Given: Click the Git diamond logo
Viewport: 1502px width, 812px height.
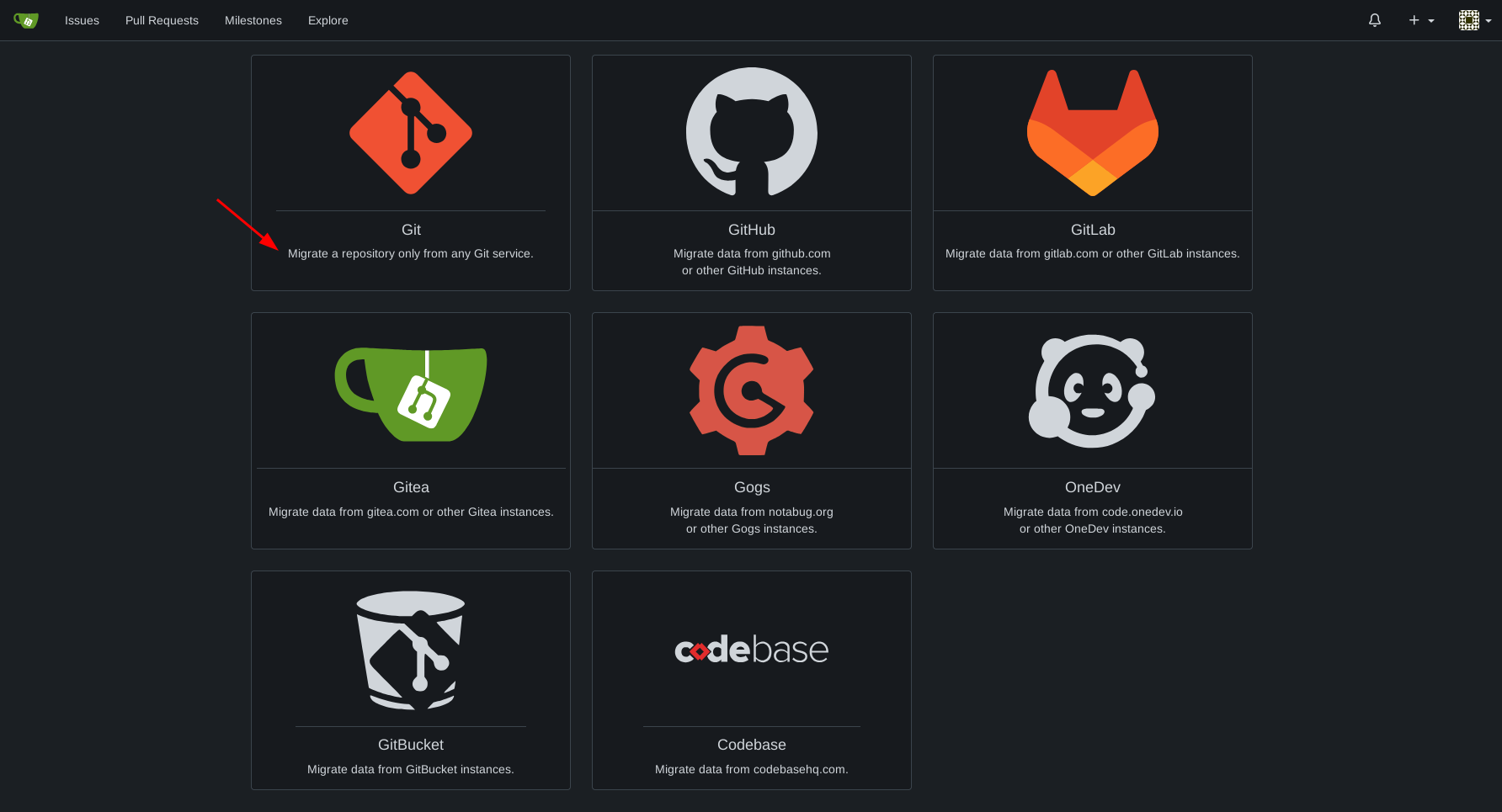Looking at the screenshot, I should click(411, 133).
